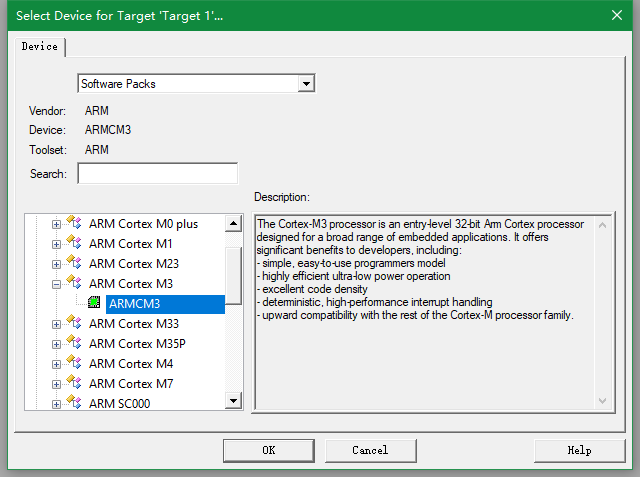The width and height of the screenshot is (640, 477).
Task: Expand the ARM Cortex M33 node
Action: (x=56, y=324)
